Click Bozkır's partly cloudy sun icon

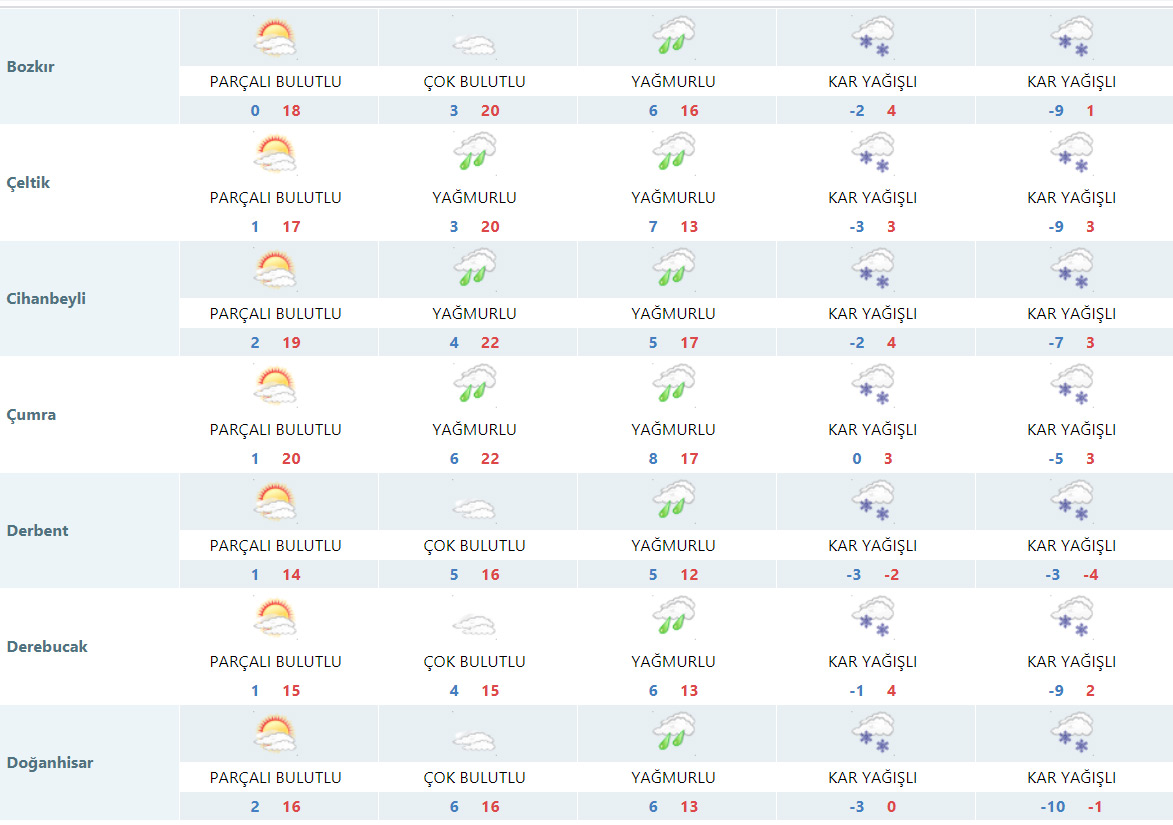click(x=275, y=38)
